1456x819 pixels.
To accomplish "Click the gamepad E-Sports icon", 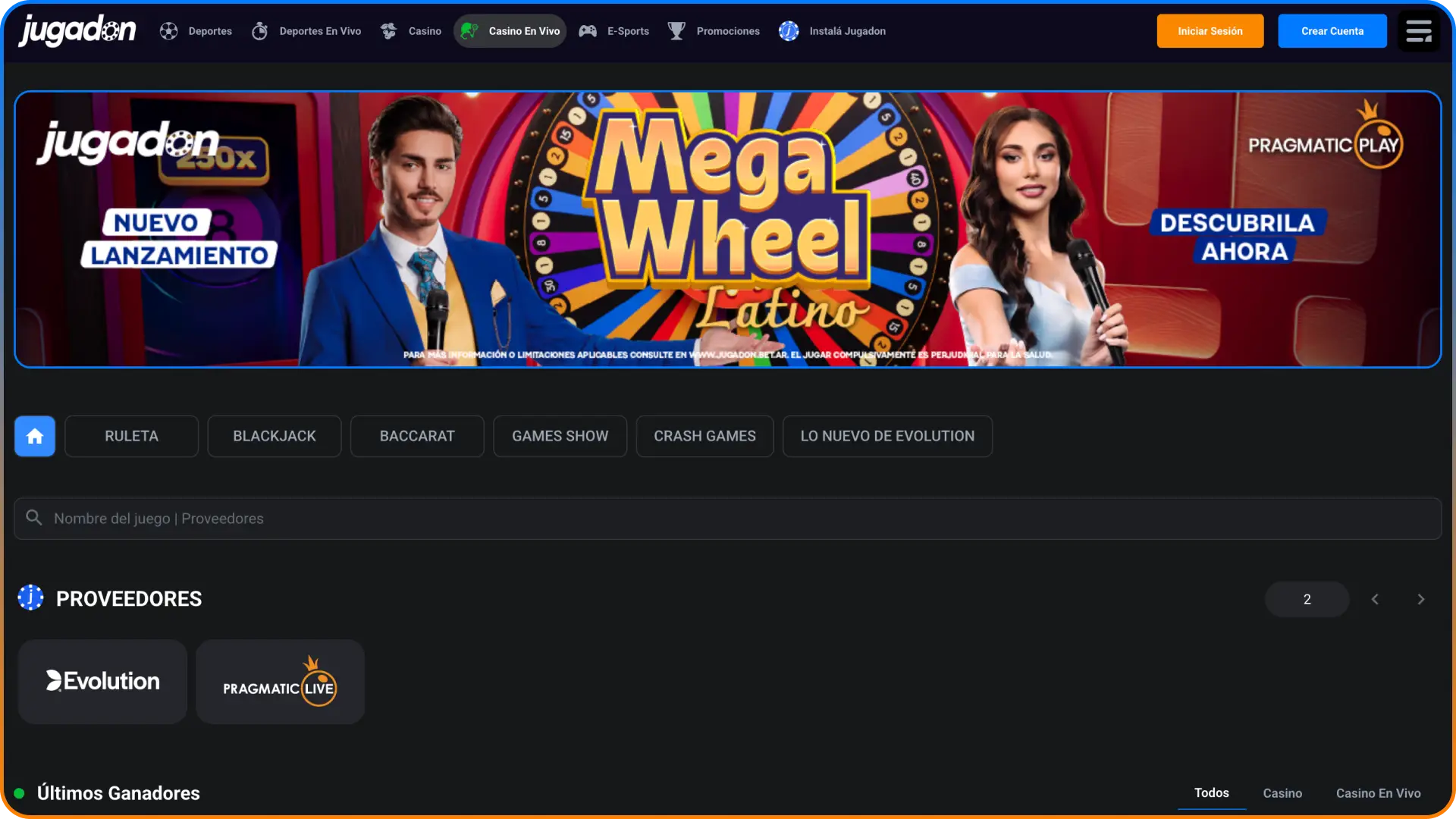I will click(588, 31).
